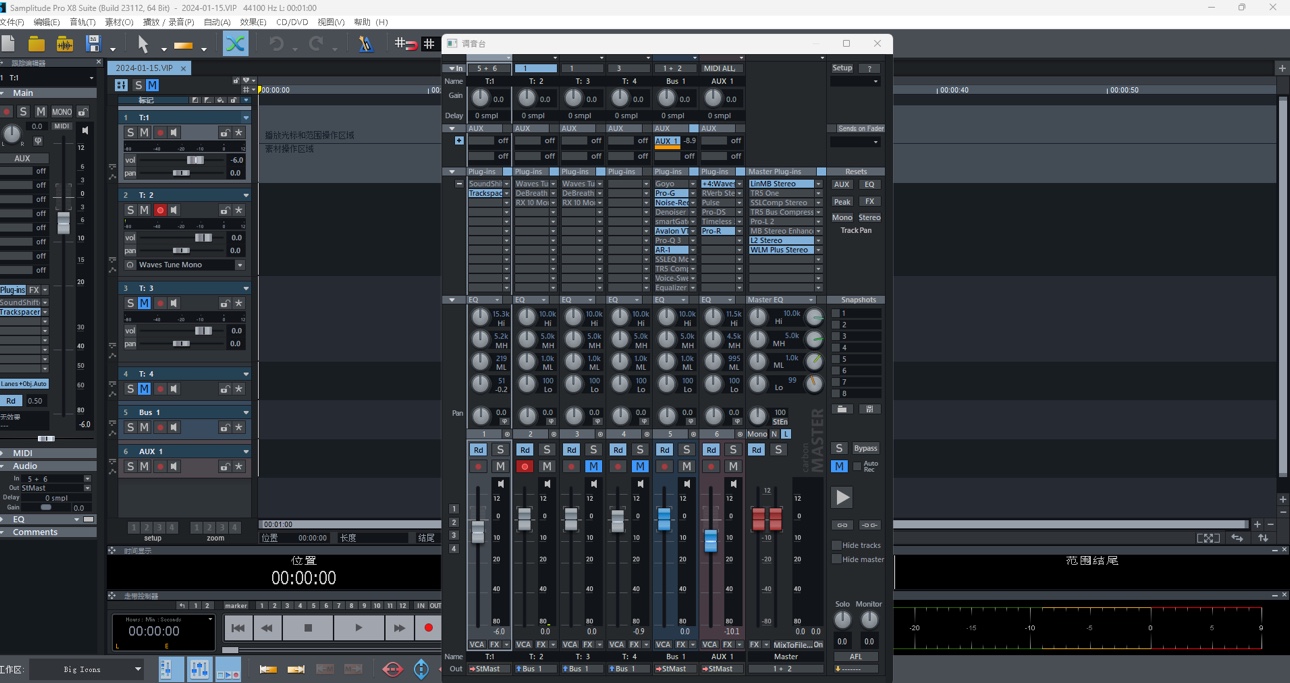Toggle global mute M in mixer master section
1290x683 pixels.
(839, 466)
